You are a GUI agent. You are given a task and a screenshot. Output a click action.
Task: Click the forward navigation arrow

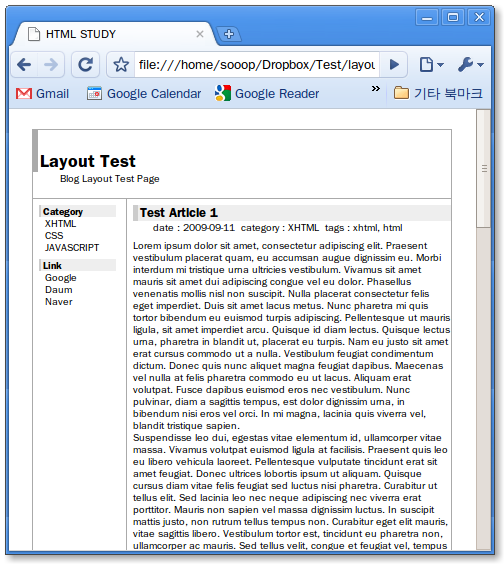click(x=51, y=65)
